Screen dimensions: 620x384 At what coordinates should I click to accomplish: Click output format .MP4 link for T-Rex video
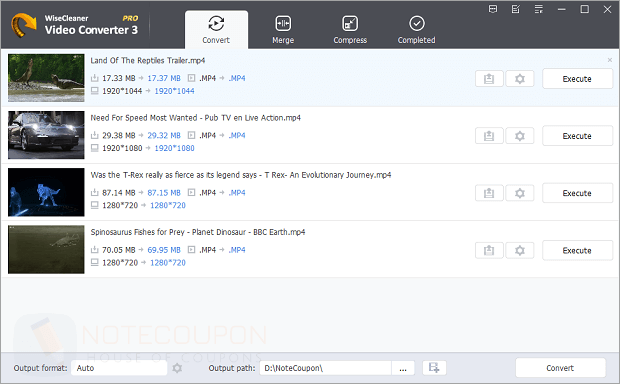[x=237, y=193]
